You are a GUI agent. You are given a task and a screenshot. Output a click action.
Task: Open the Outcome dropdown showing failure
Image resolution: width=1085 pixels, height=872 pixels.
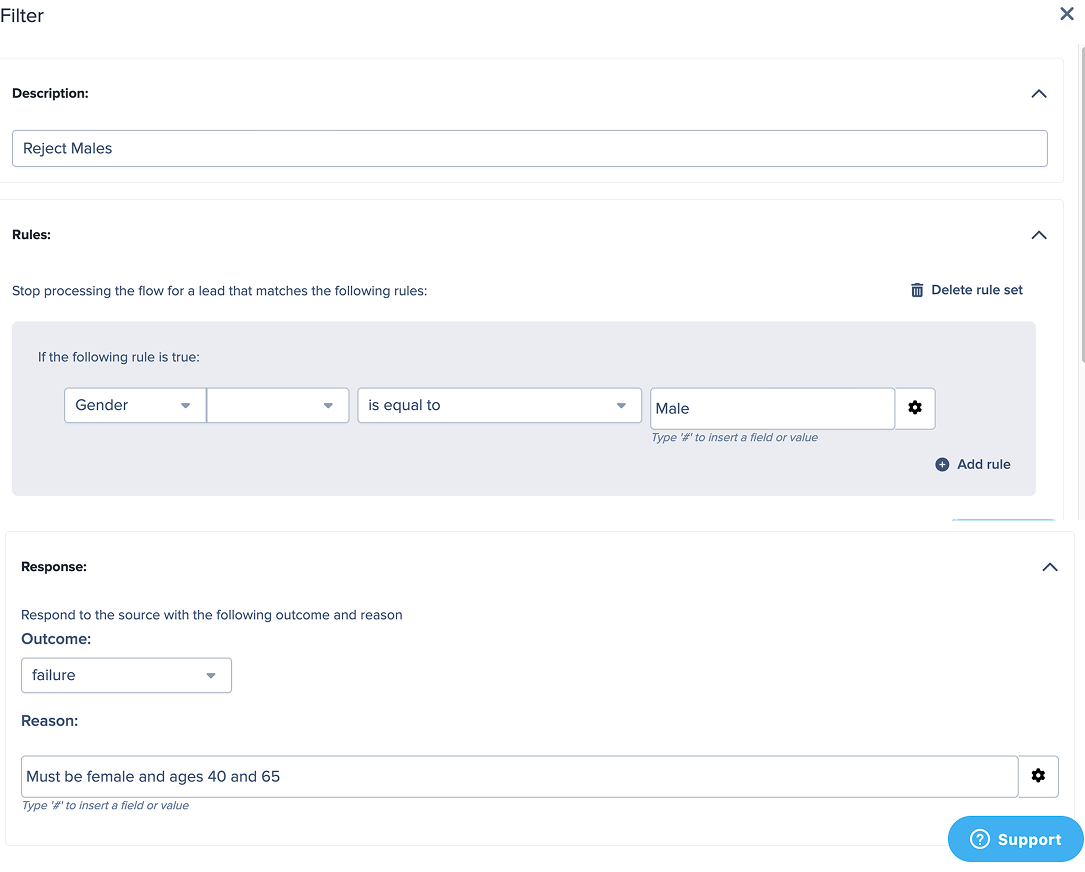[126, 675]
